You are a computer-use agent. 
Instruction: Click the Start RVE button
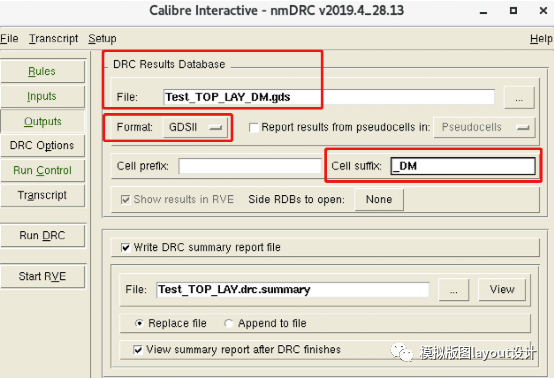pyautogui.click(x=42, y=276)
